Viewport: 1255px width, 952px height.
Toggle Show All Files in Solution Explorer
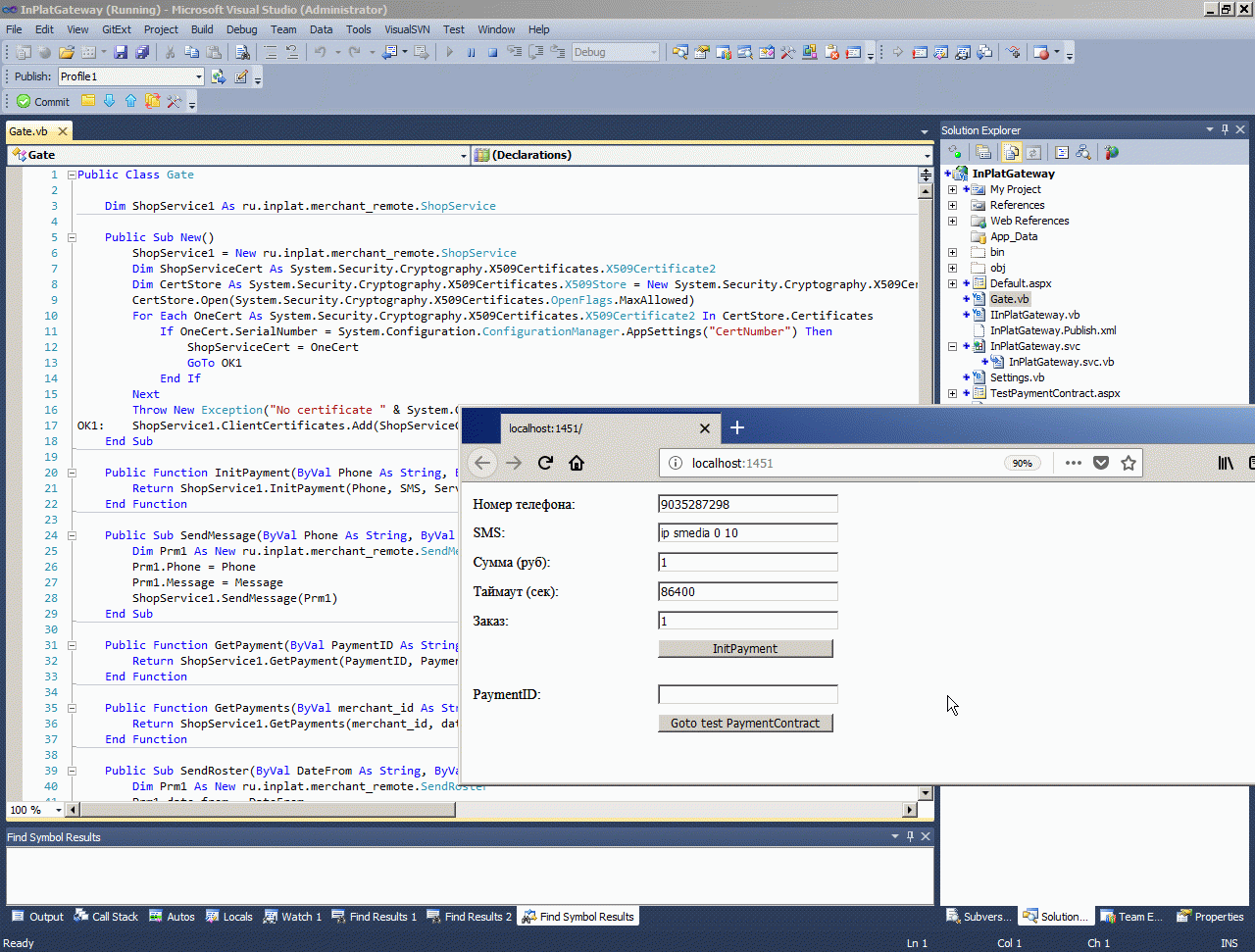tap(1011, 152)
